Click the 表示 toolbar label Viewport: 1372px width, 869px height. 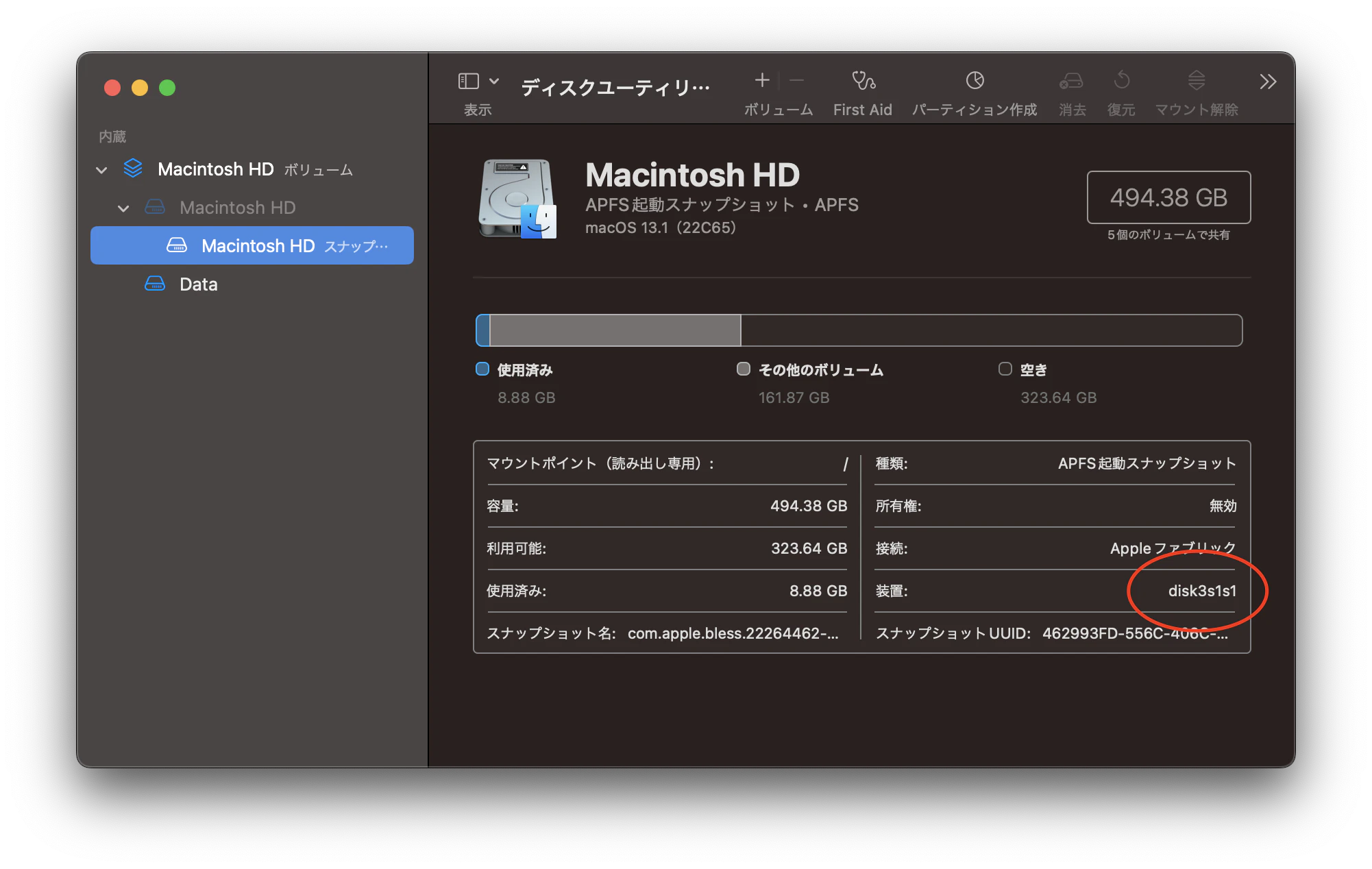[x=478, y=110]
